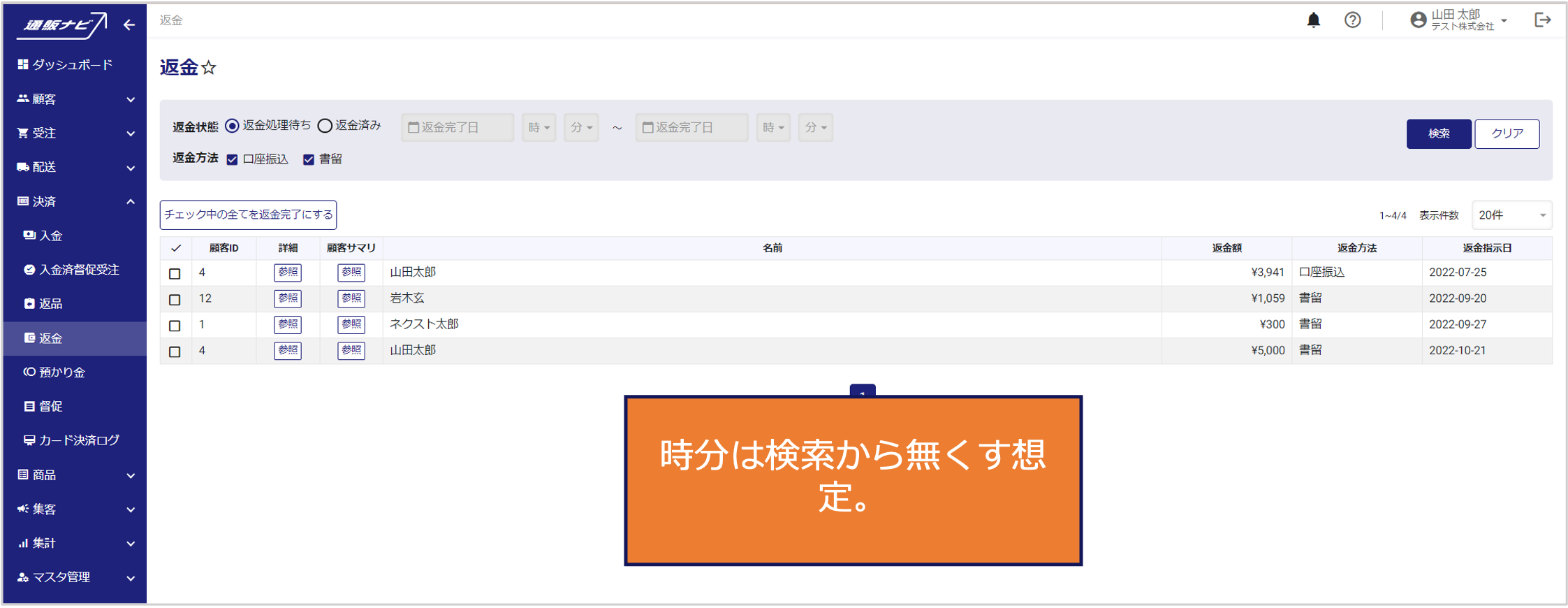Open the help question mark icon

coord(1352,20)
